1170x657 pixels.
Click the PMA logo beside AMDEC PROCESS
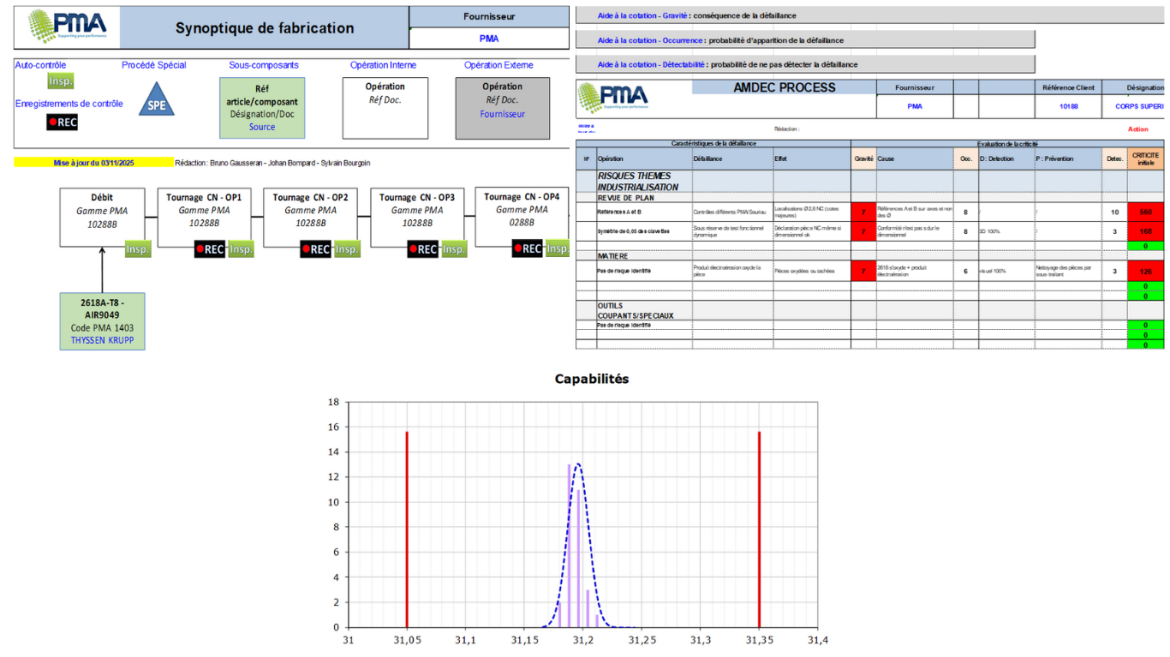point(612,96)
